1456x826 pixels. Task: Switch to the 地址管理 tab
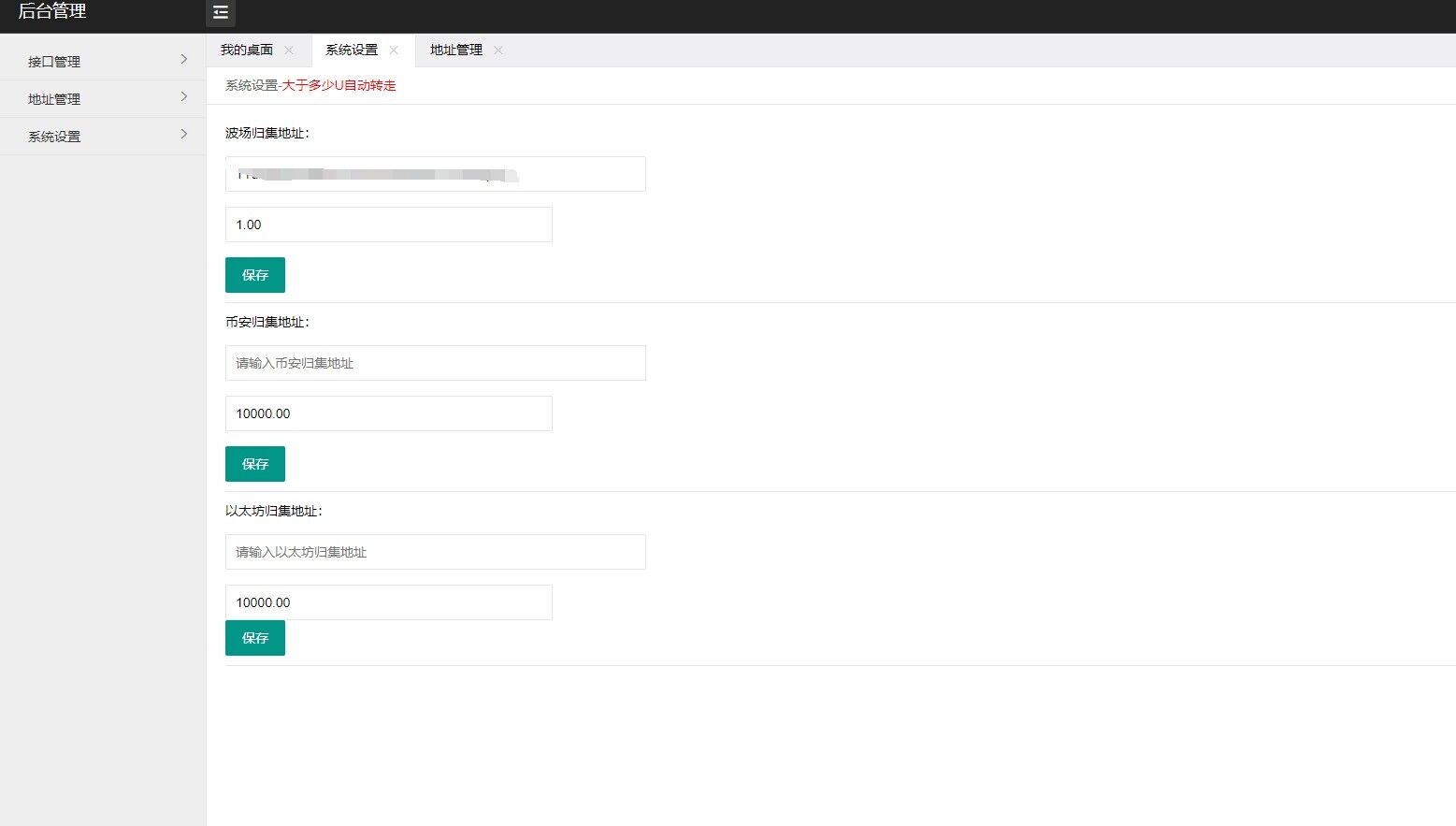pos(456,51)
